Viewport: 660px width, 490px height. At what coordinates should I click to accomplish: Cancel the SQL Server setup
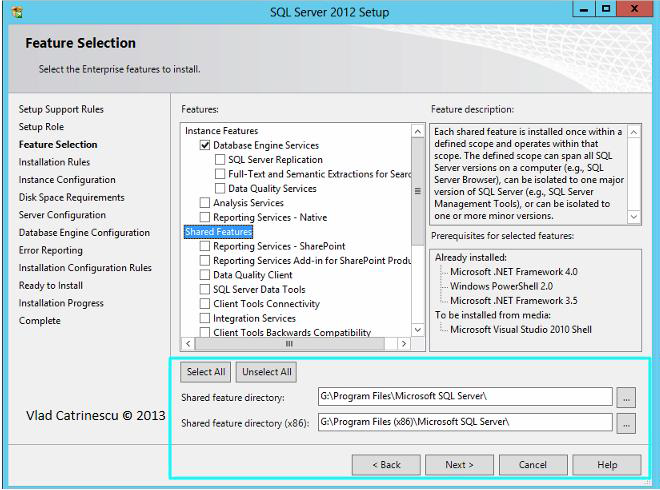click(533, 465)
